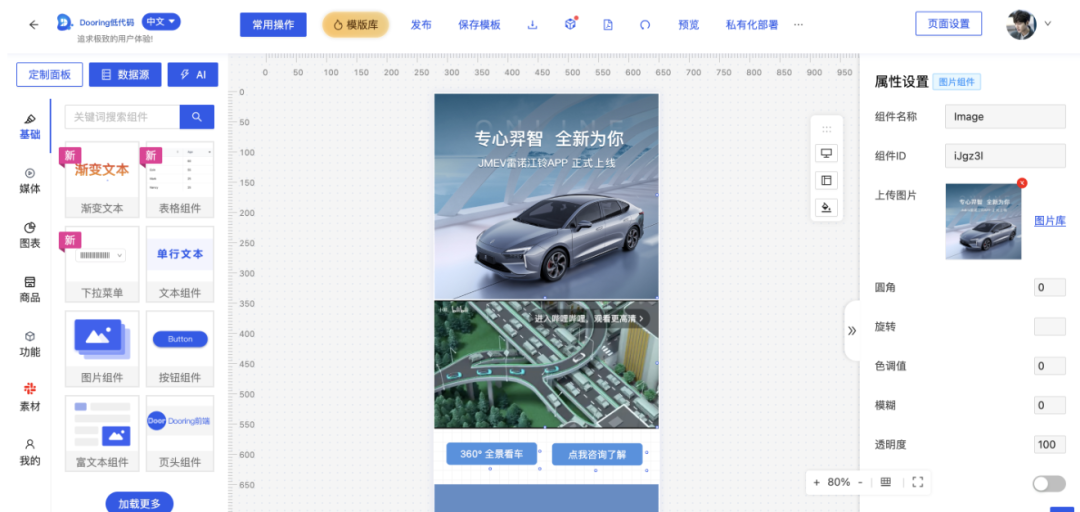Click the AI button
This screenshot has width=1080, height=512.
coord(193,74)
